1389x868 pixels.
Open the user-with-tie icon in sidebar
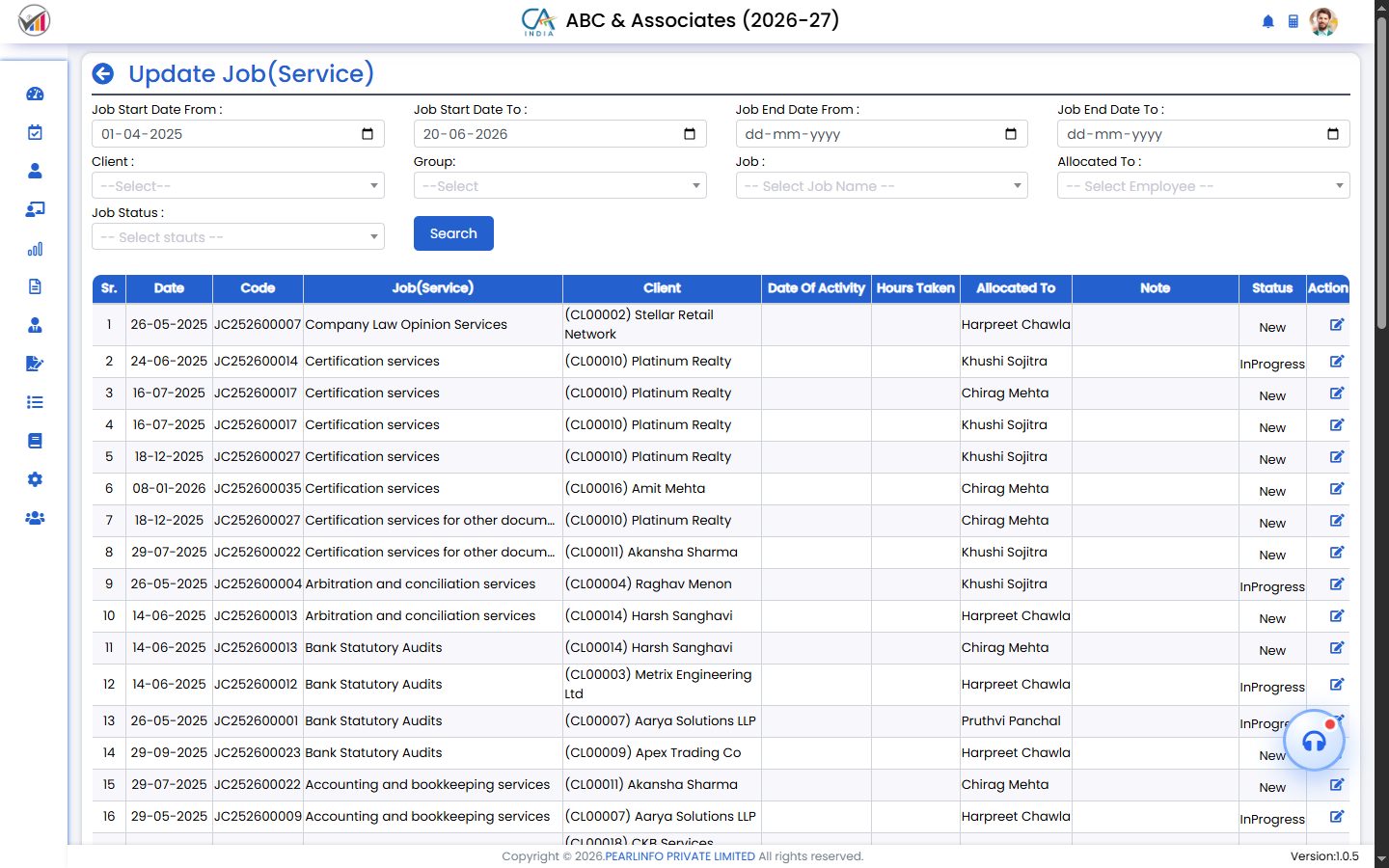tap(35, 325)
